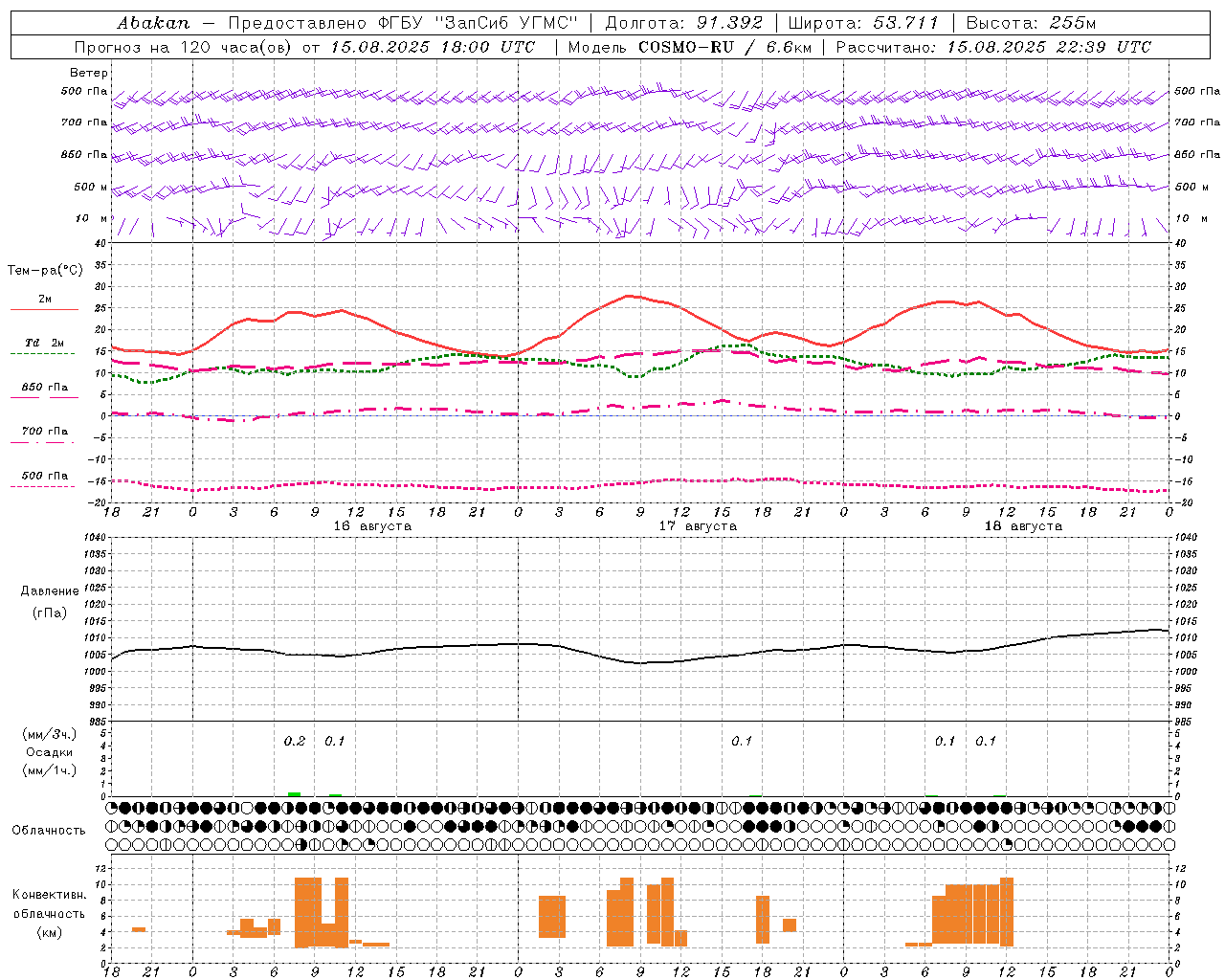
Task: Select the "Модель COSMO-RU / 6.6км" text
Action: pos(690,47)
